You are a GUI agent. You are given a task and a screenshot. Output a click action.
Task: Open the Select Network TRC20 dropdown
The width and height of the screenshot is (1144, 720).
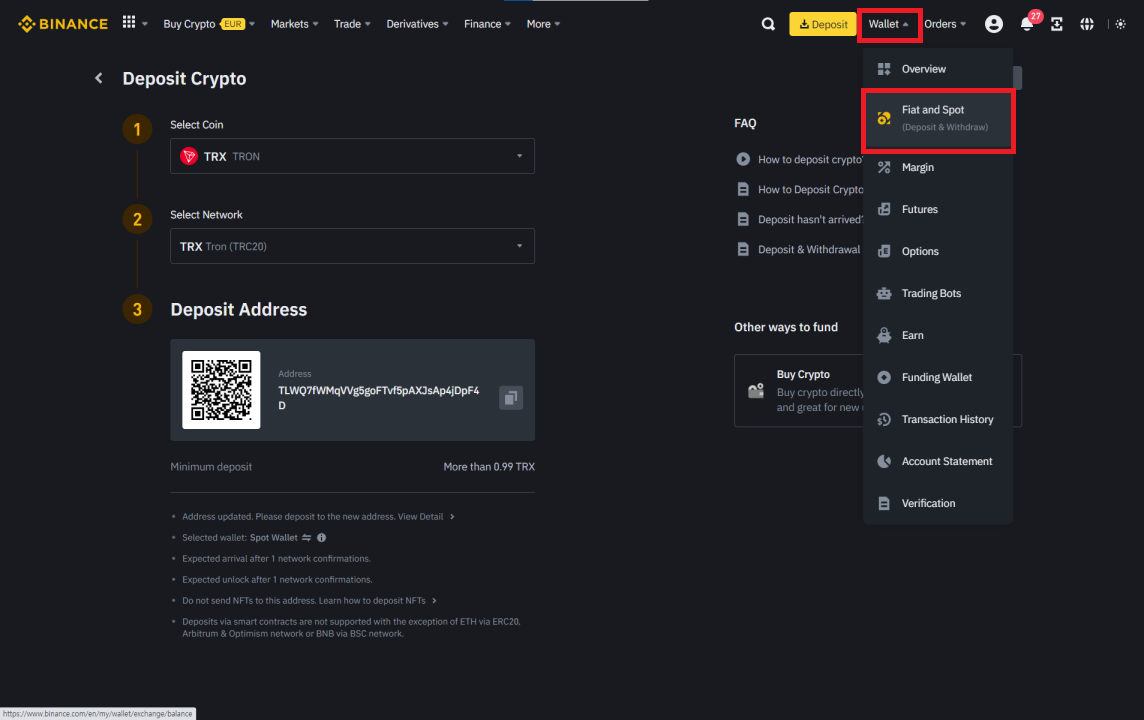352,246
